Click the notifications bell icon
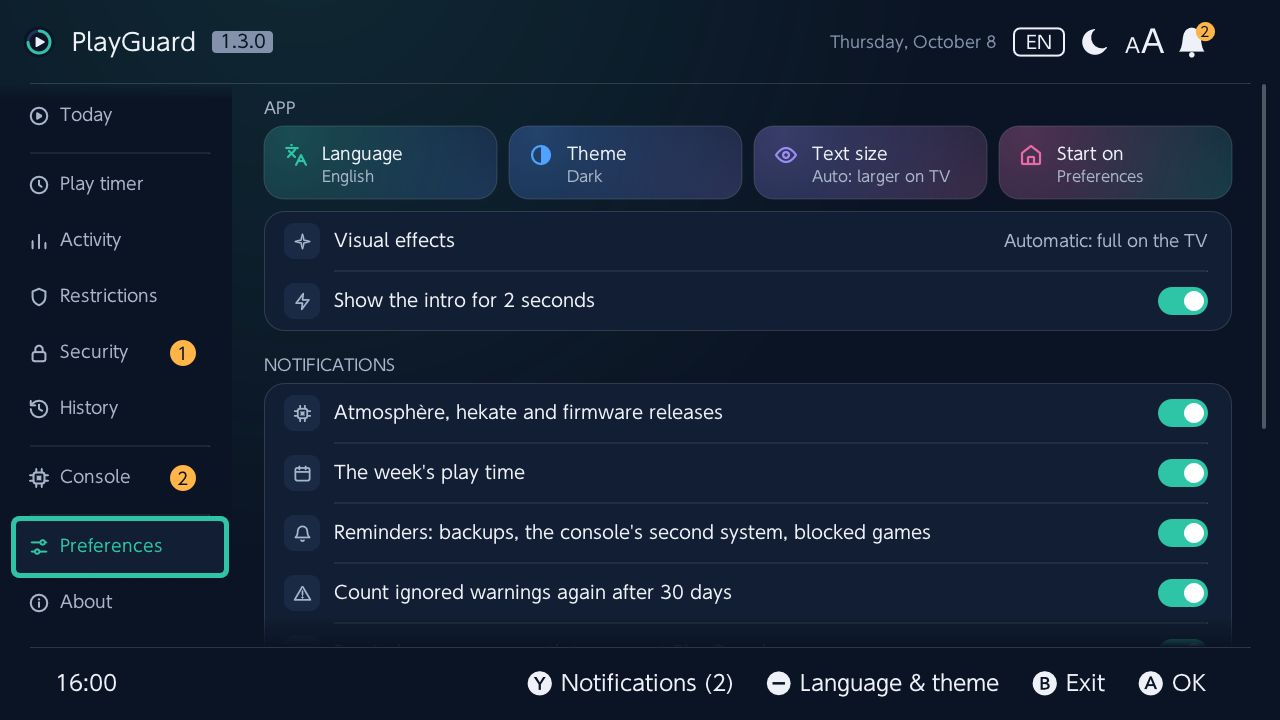This screenshot has width=1280, height=720. [1192, 42]
